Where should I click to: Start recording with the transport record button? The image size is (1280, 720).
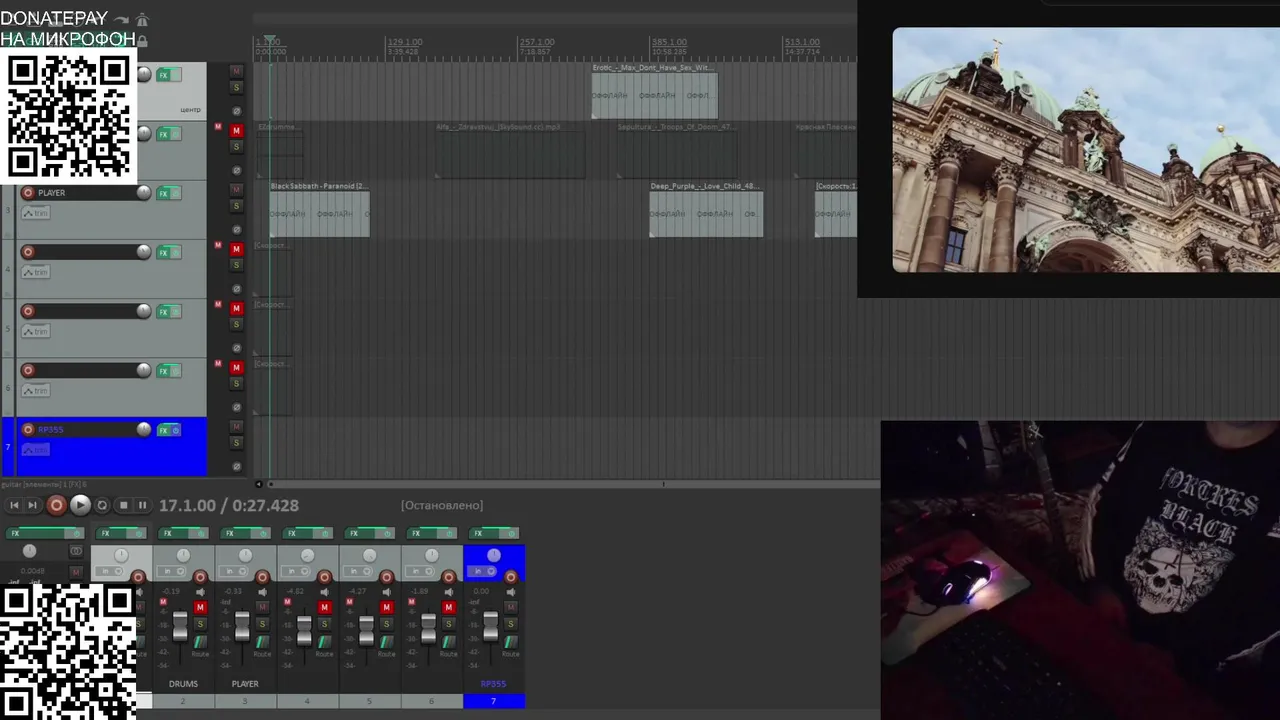tap(57, 505)
